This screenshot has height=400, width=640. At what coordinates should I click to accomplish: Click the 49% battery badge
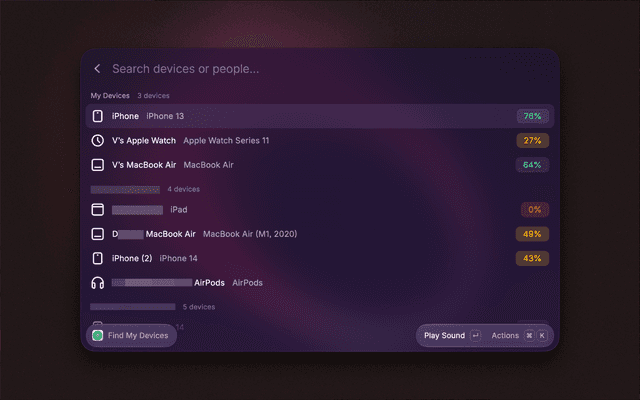point(532,234)
